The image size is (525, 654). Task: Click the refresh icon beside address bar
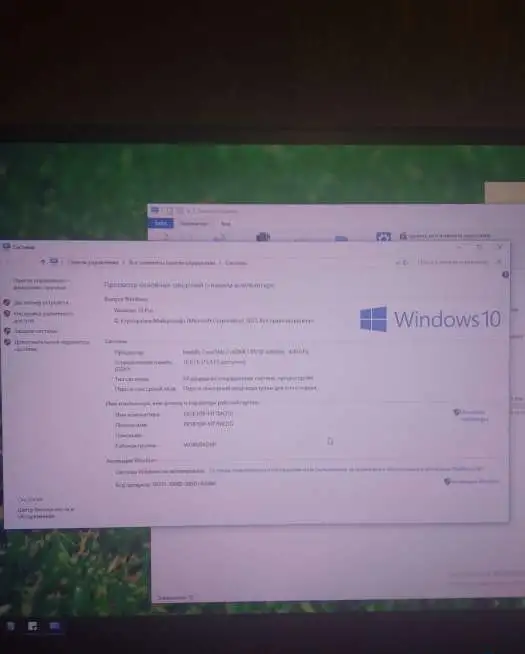[x=405, y=262]
